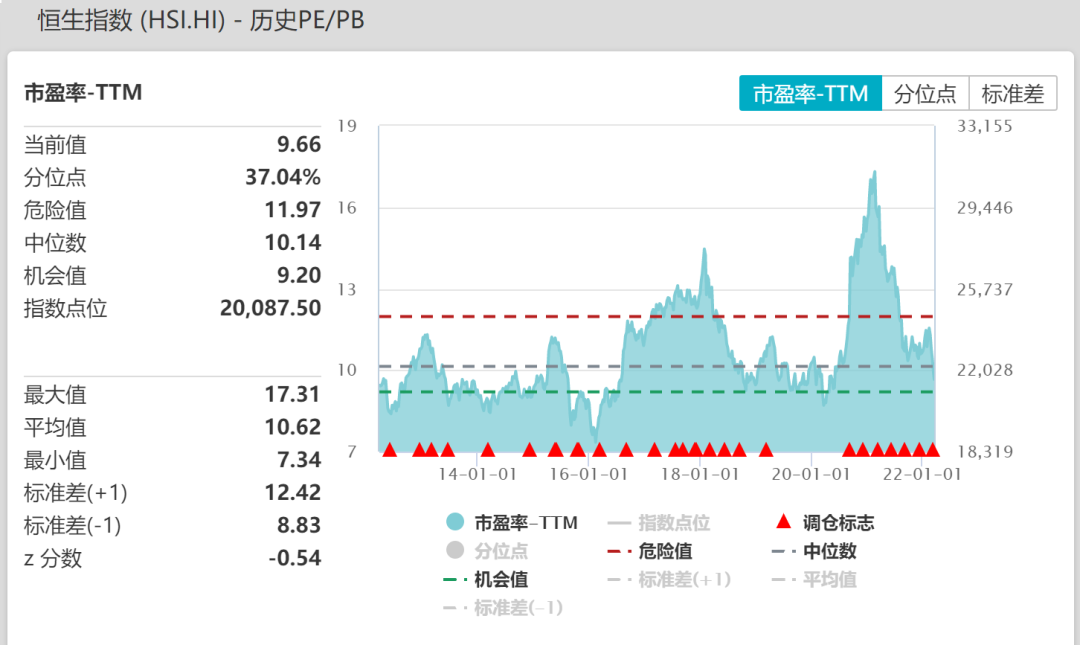Screen dimensions: 1080x645
Task: Click the 平均值 10.62 value
Action: (x=293, y=427)
